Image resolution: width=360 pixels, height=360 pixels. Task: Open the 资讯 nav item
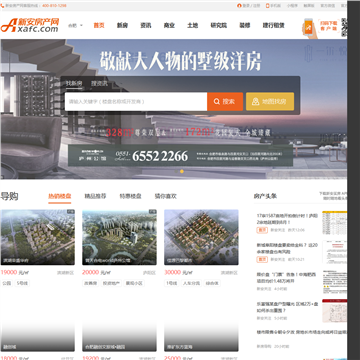pyautogui.click(x=146, y=25)
